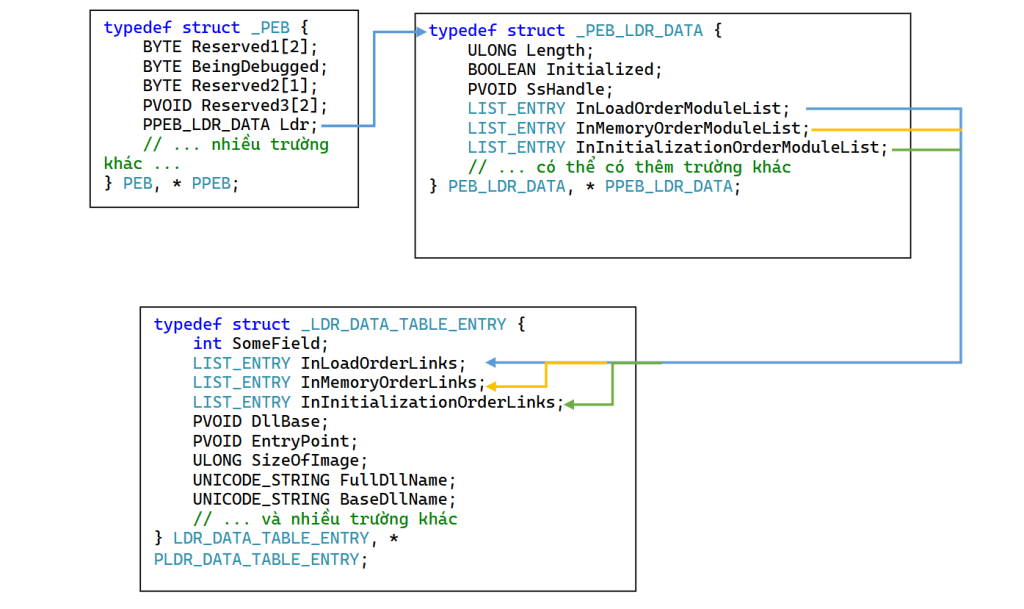Select the SizeOfImage field
The image size is (1024, 609).
[308, 461]
